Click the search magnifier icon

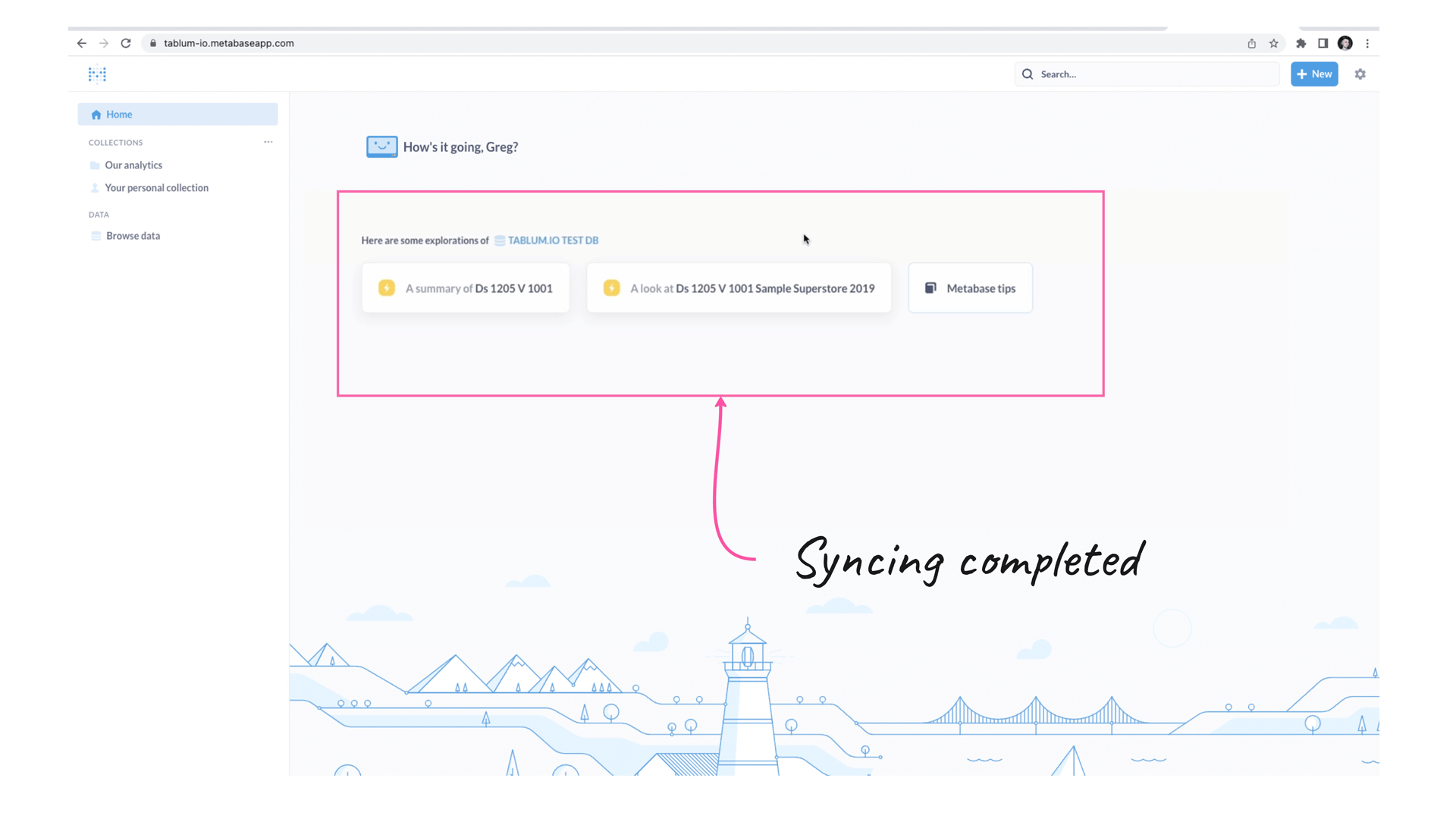tap(1028, 74)
